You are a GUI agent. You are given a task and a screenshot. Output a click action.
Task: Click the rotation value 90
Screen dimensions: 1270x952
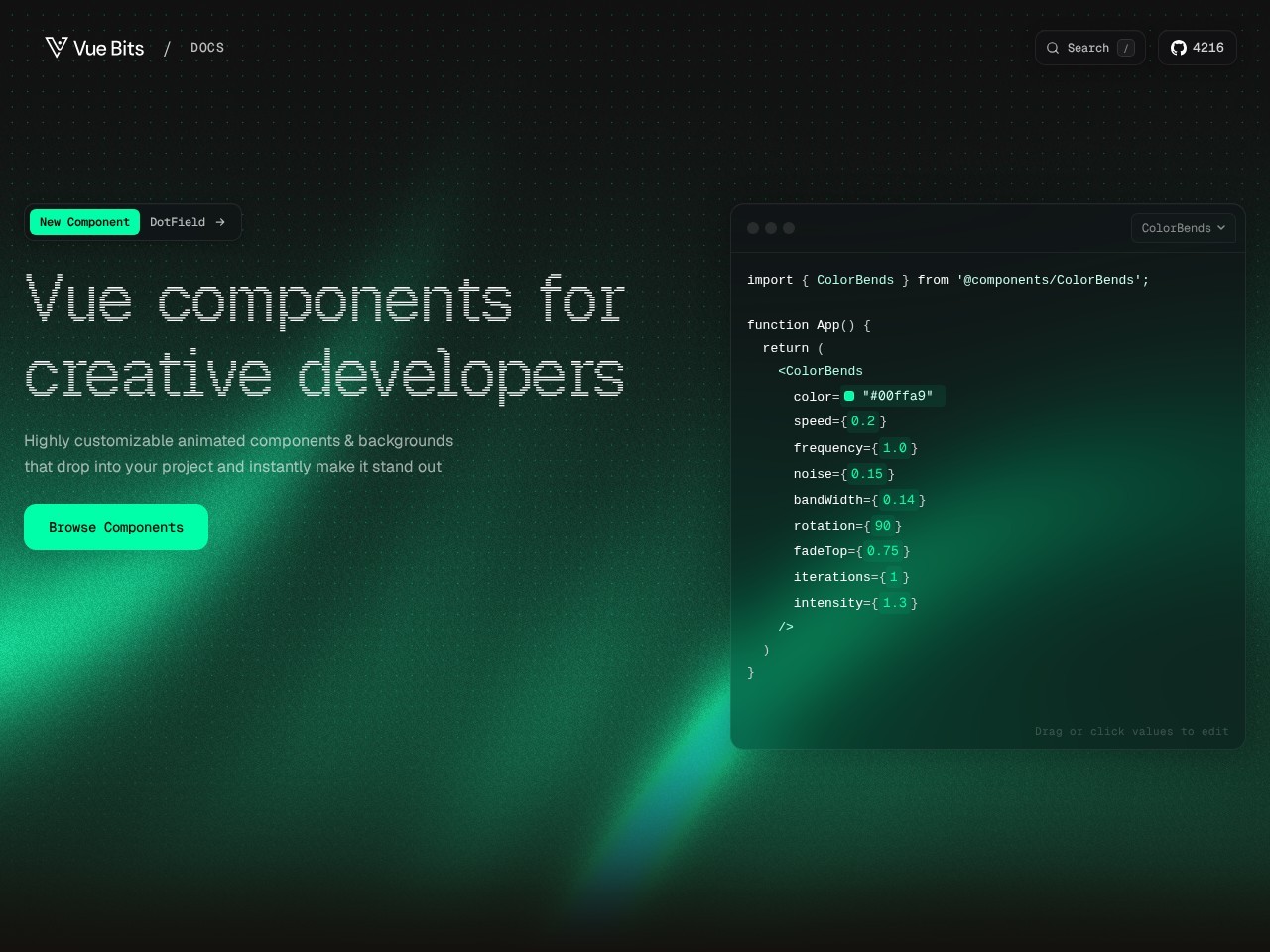tap(883, 526)
